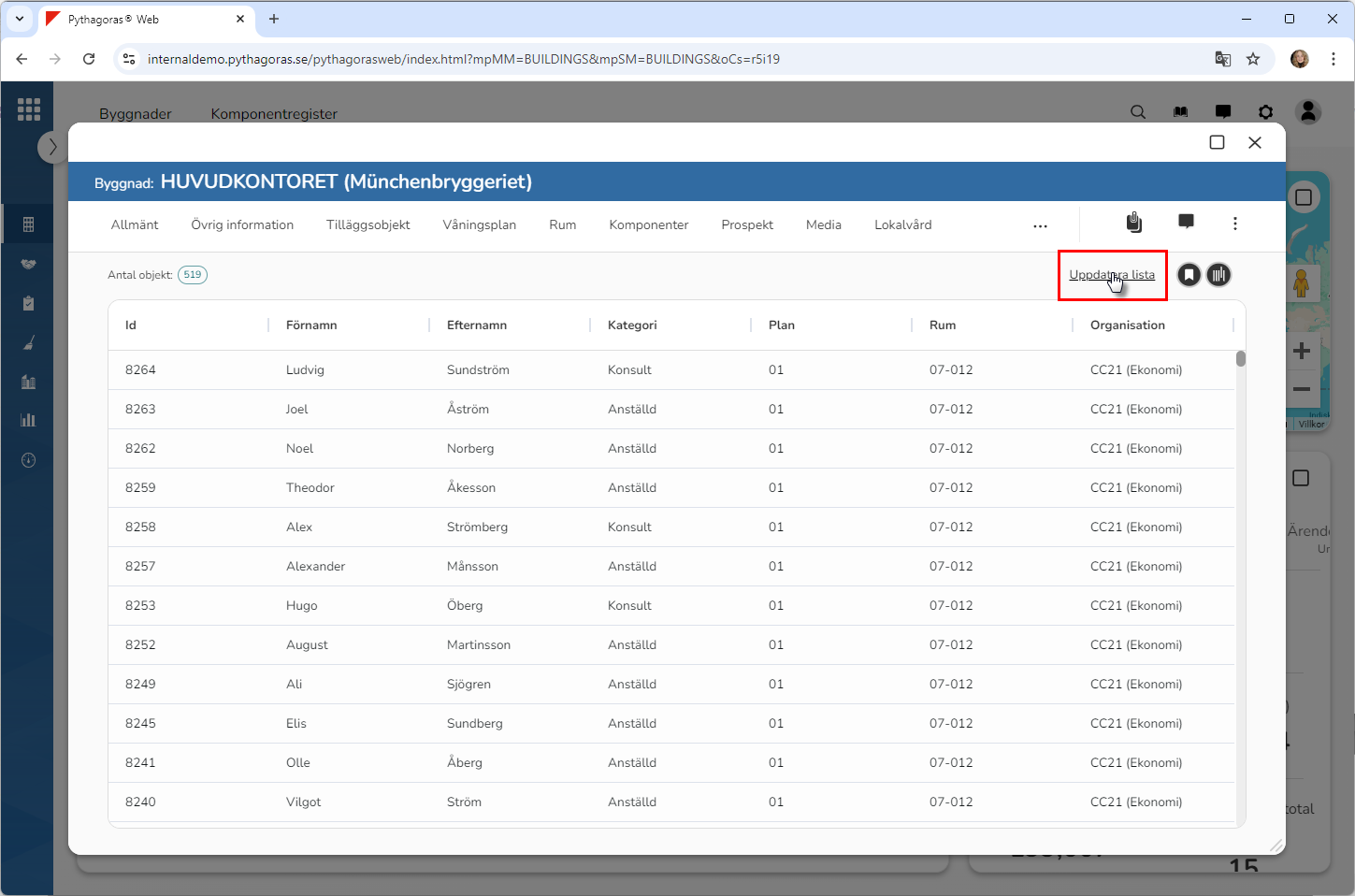Switch to the Våningsplan tab
The image size is (1355, 896).
(479, 225)
